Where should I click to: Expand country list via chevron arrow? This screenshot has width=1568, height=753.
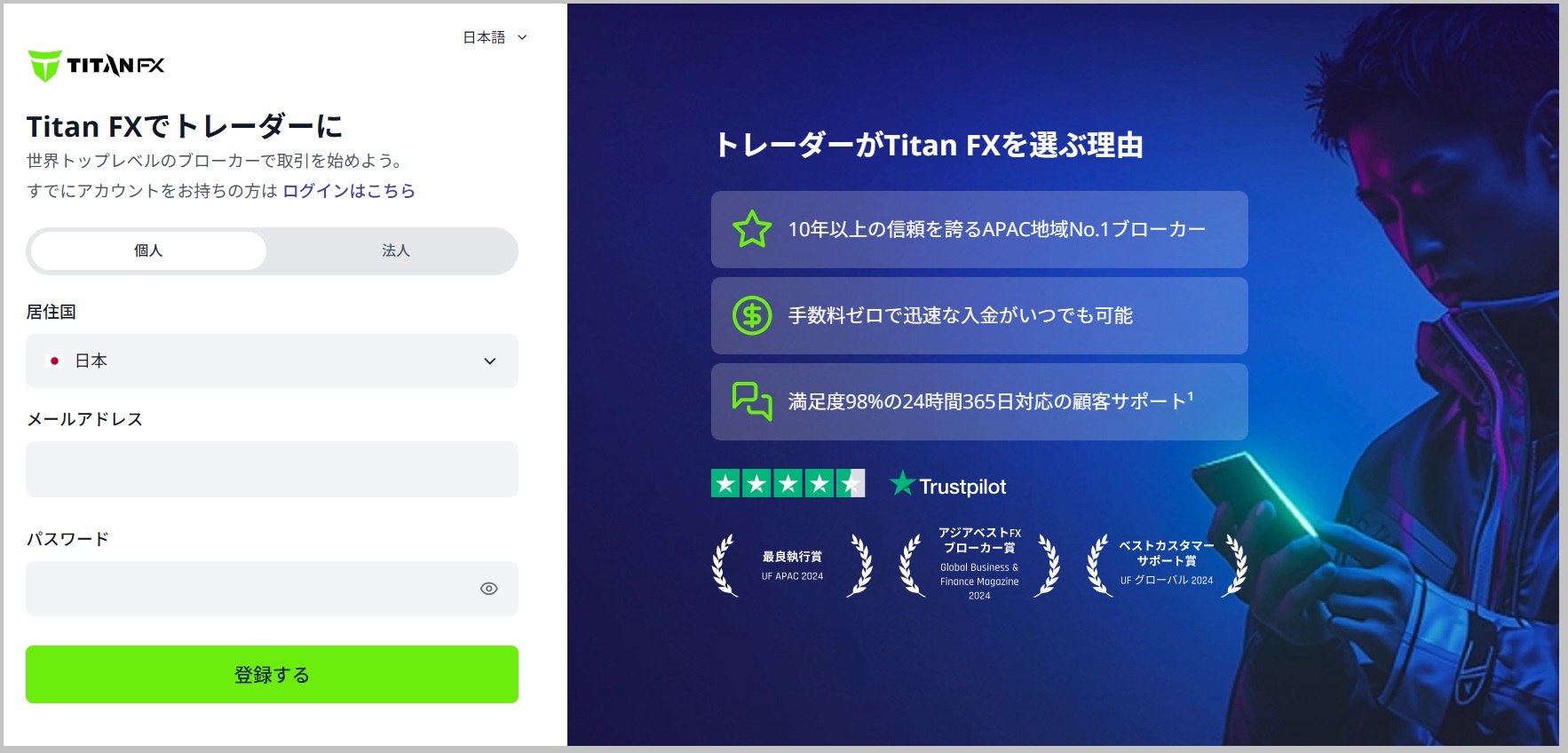[489, 361]
